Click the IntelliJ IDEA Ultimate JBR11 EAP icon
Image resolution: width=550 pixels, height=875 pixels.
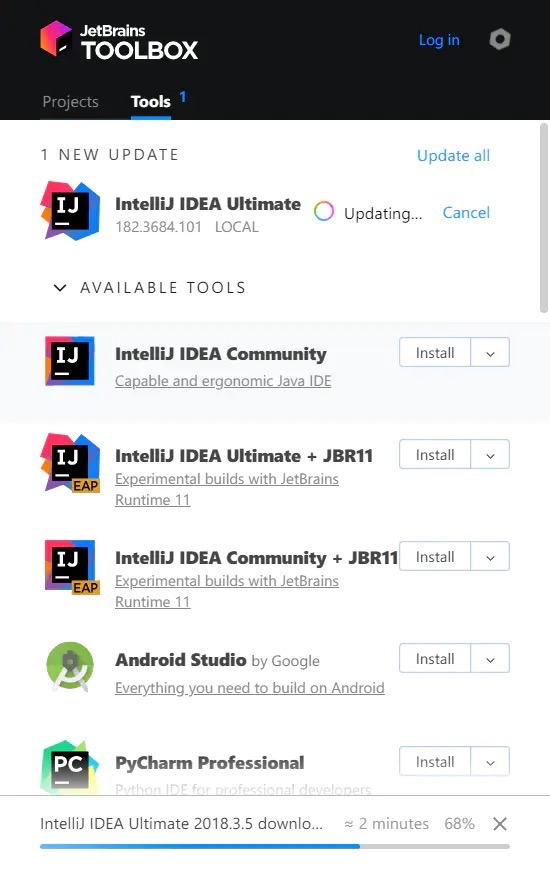70,463
